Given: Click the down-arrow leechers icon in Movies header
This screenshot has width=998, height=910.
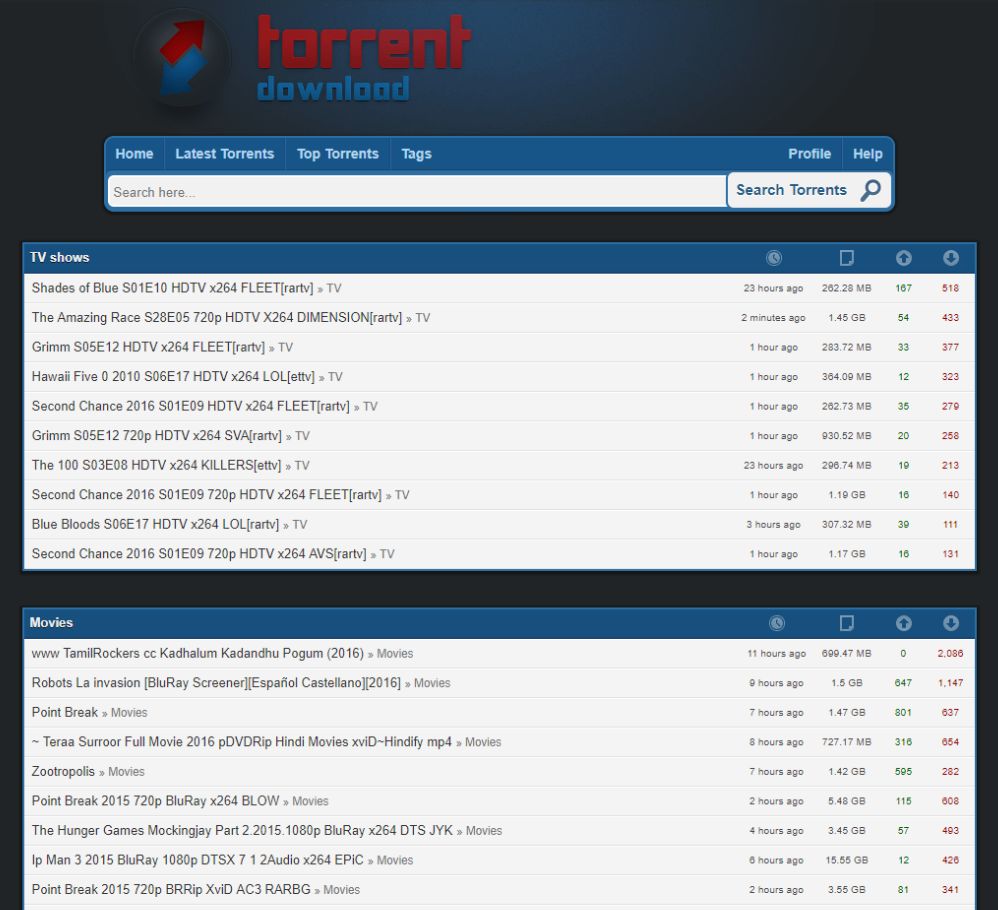Looking at the screenshot, I should point(949,622).
